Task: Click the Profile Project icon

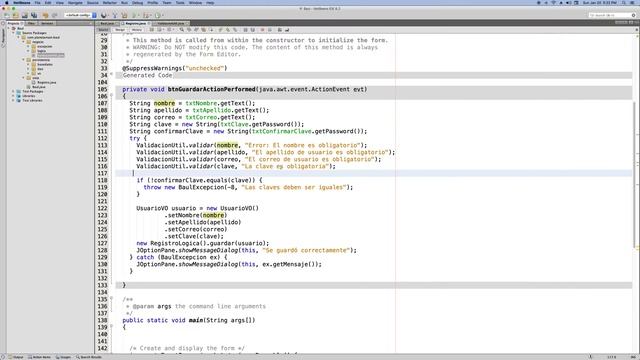Action: [157, 15]
